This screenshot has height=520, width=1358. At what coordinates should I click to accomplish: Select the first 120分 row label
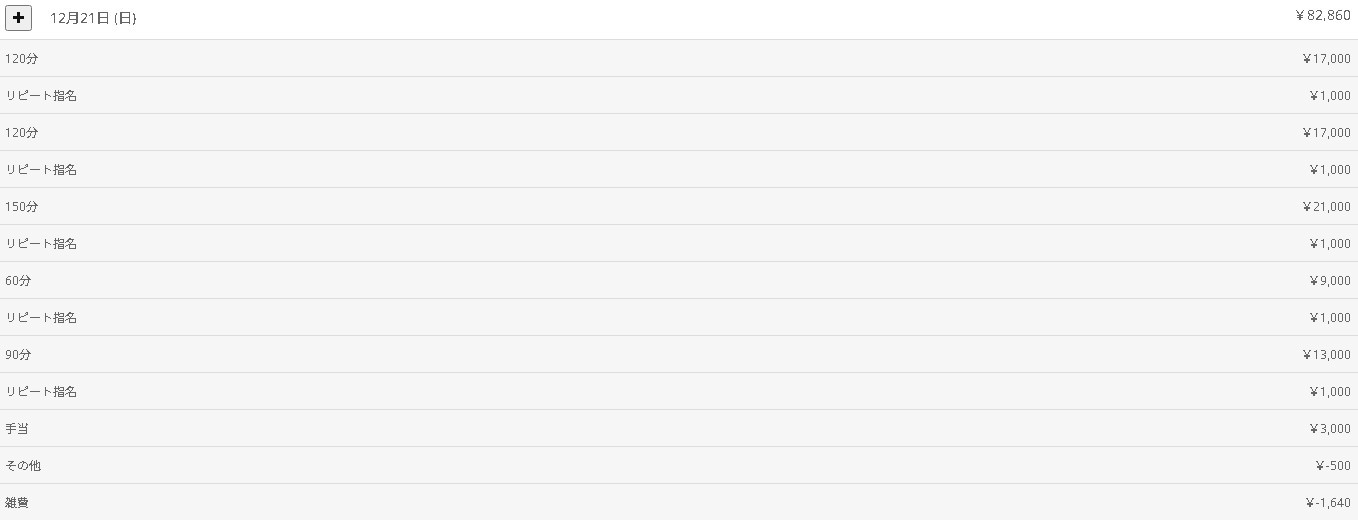[22, 59]
